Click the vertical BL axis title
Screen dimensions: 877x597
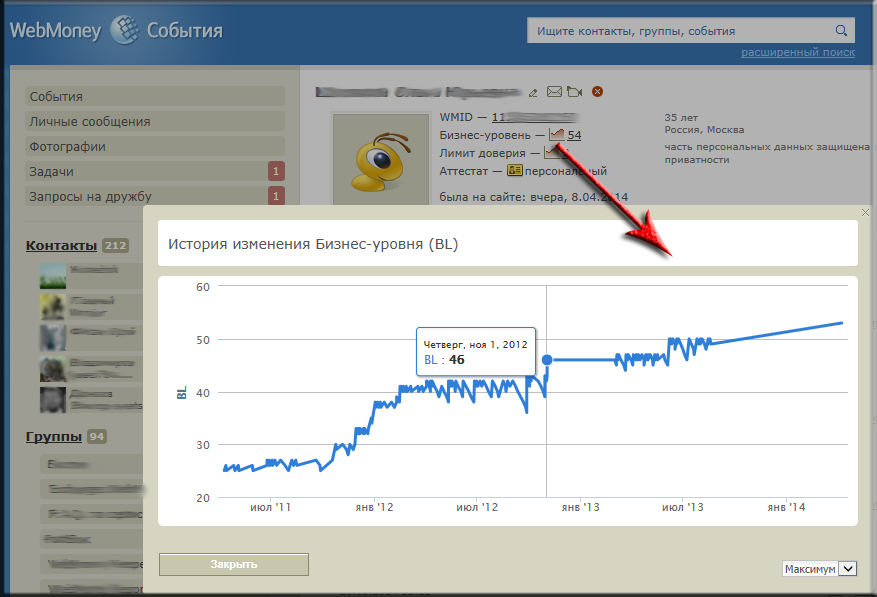point(182,393)
